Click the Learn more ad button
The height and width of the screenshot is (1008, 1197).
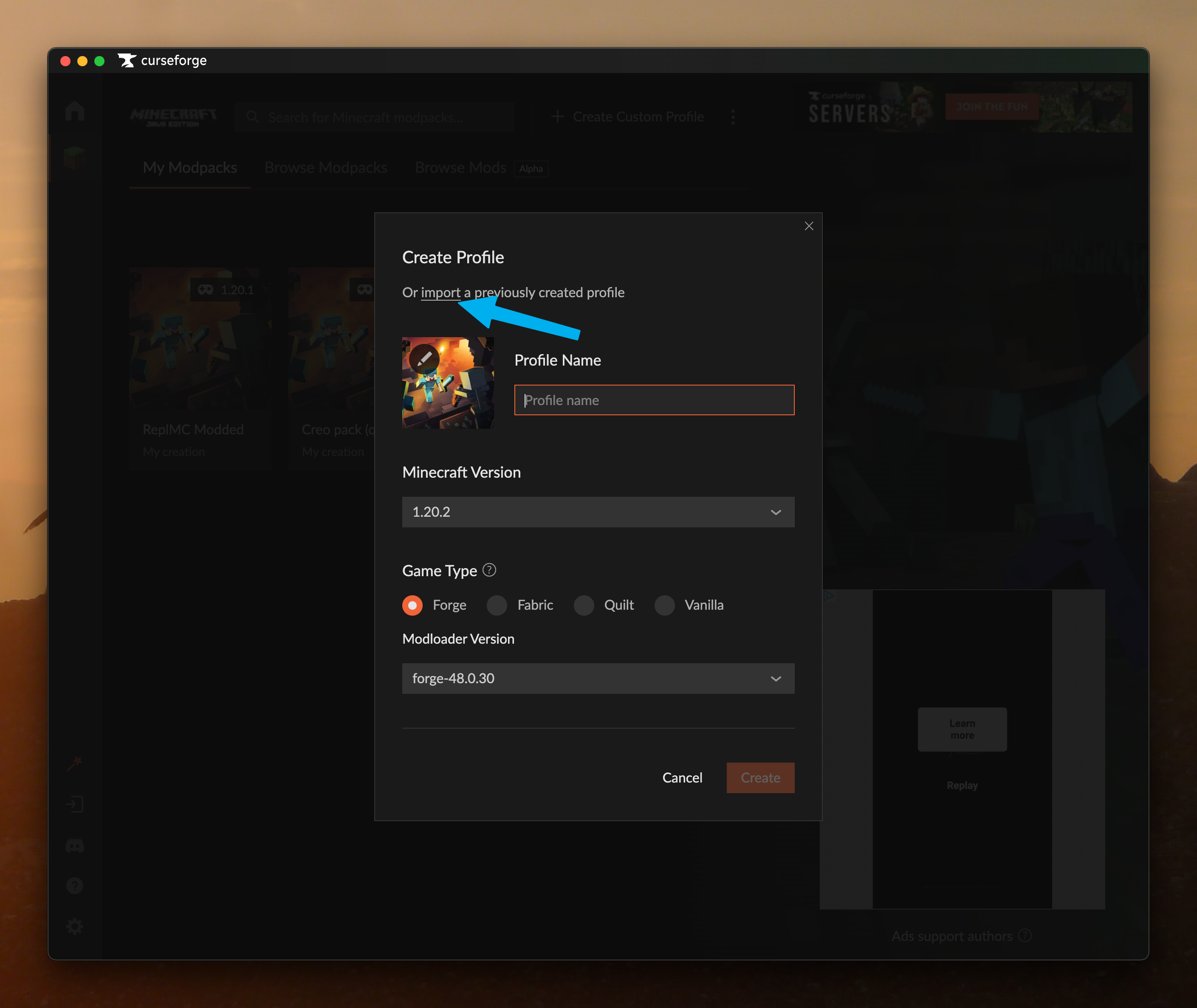click(x=962, y=729)
